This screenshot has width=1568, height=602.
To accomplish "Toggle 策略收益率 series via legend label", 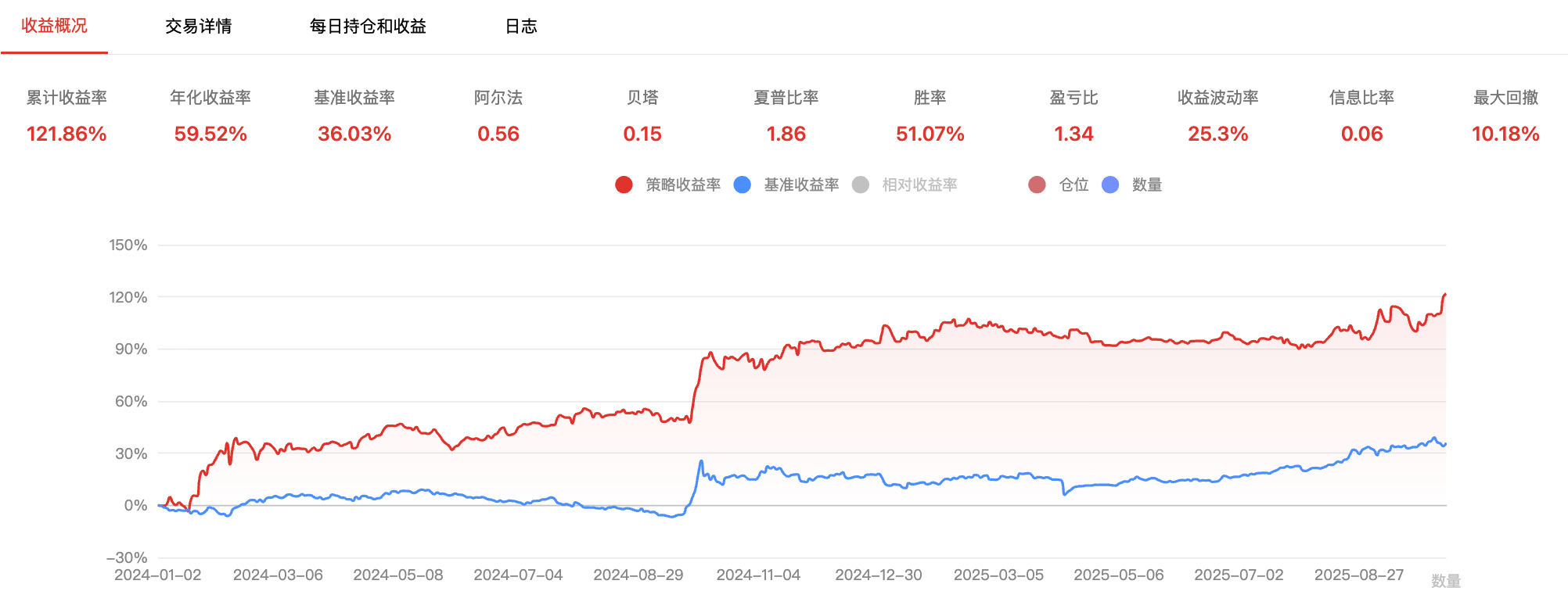I will (682, 185).
